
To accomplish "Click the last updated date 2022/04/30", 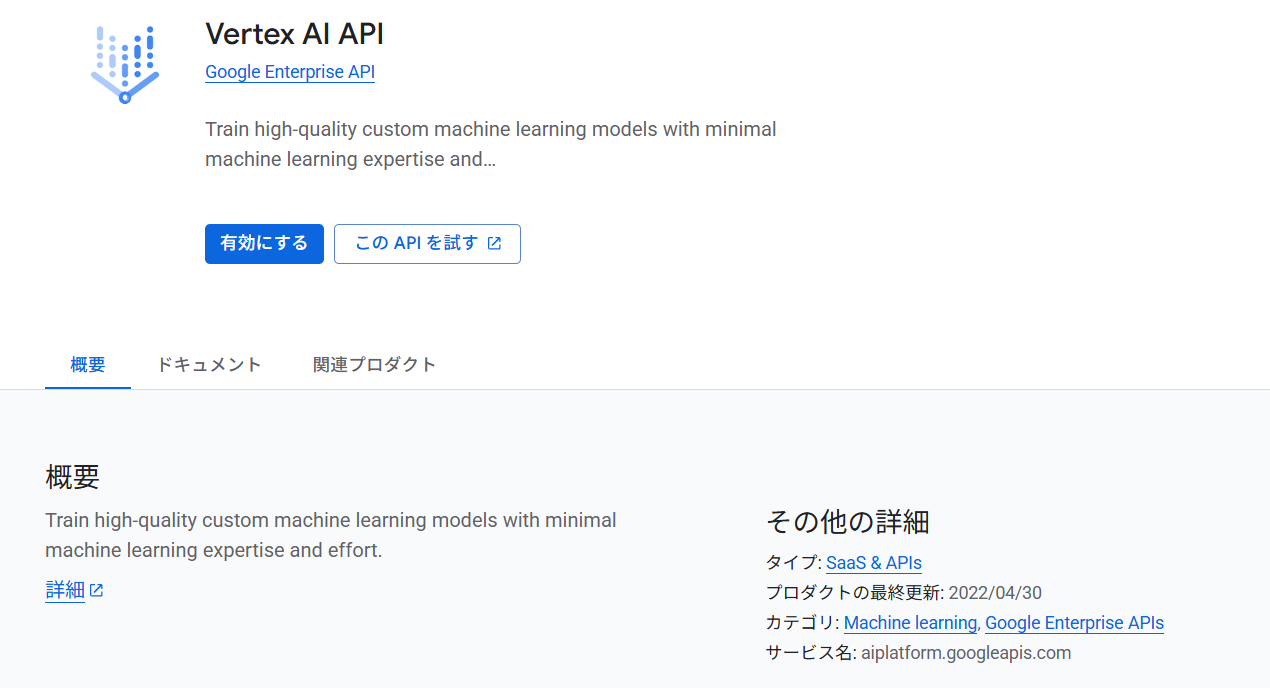I will 995,593.
